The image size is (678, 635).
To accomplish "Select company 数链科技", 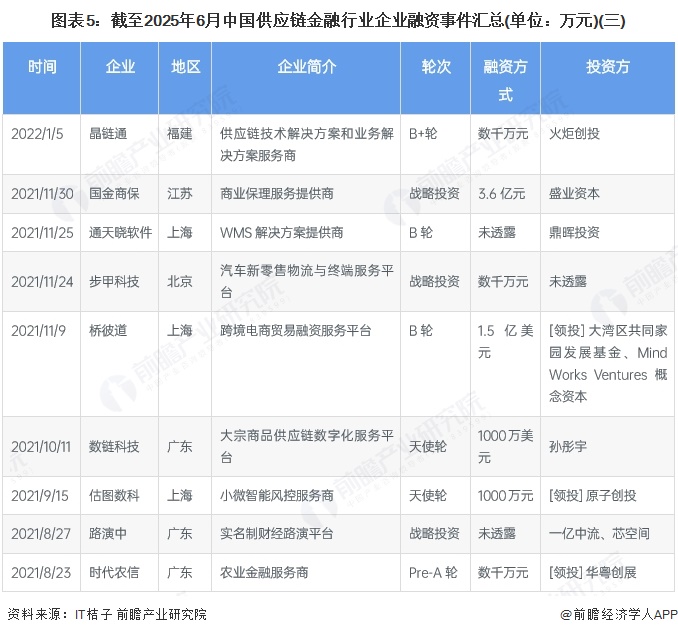I will pyautogui.click(x=114, y=447).
